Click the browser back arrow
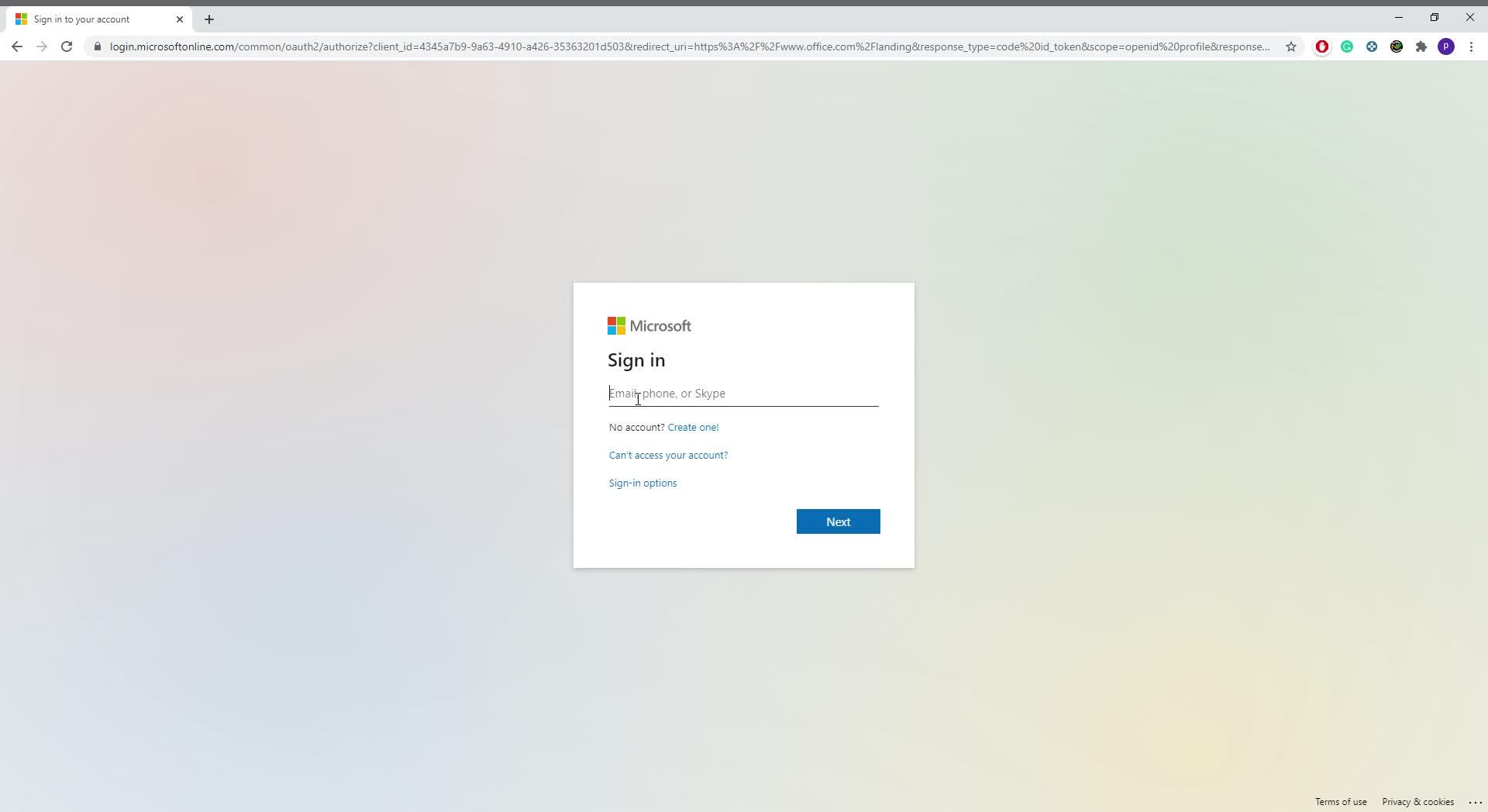The width and height of the screenshot is (1488, 812). tap(17, 46)
